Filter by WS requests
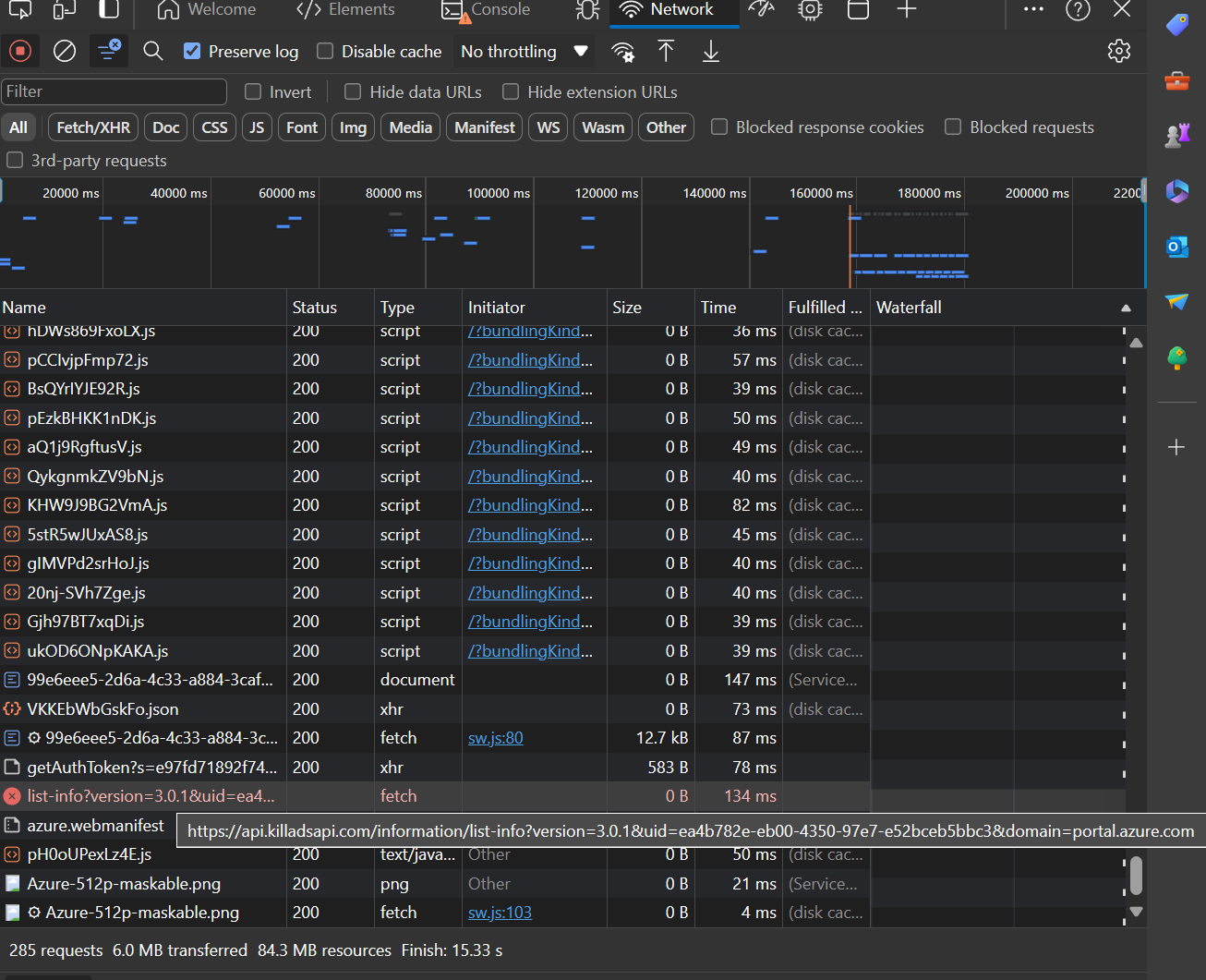The height and width of the screenshot is (980, 1206). pos(549,127)
